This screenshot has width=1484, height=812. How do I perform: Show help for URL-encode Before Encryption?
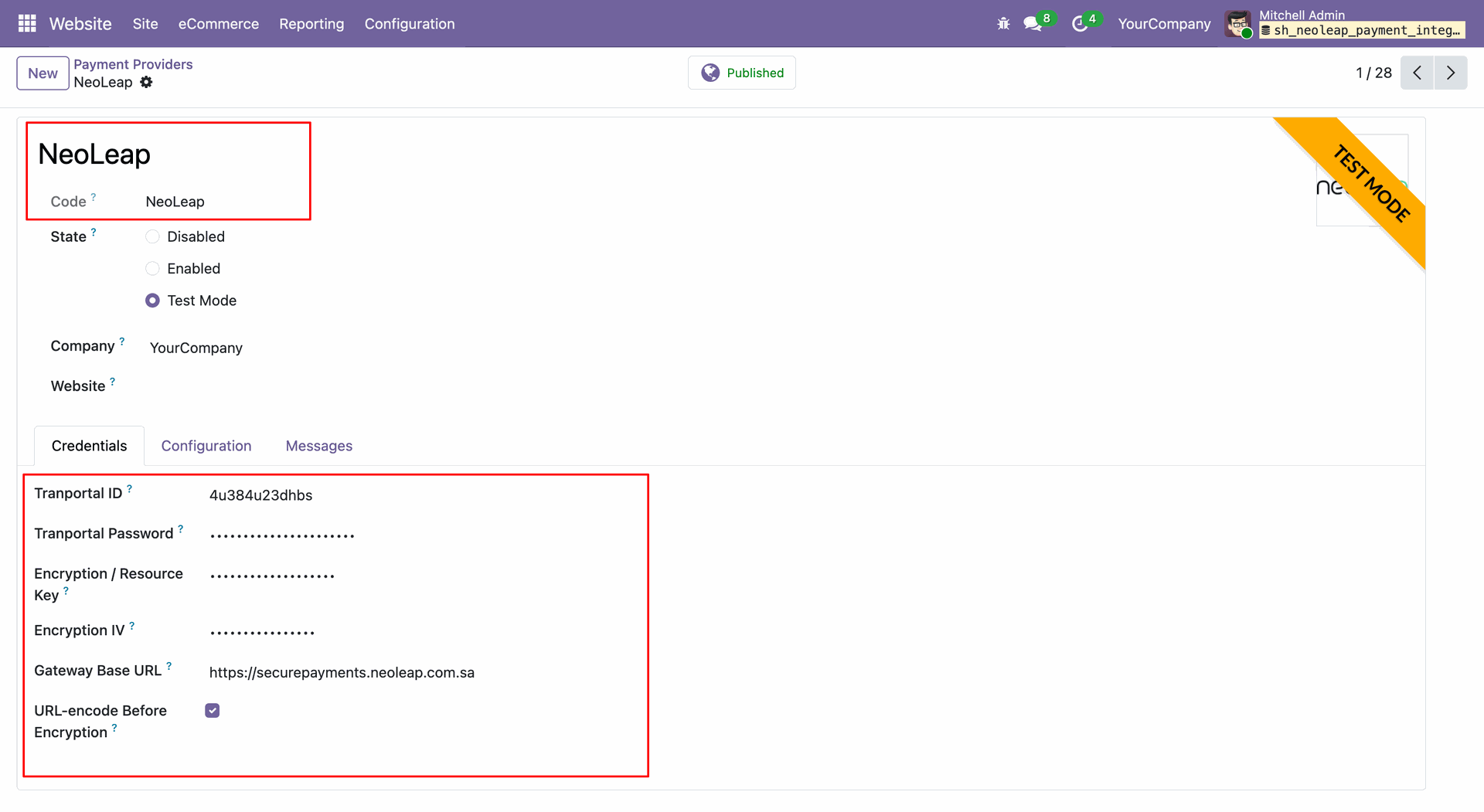[114, 727]
